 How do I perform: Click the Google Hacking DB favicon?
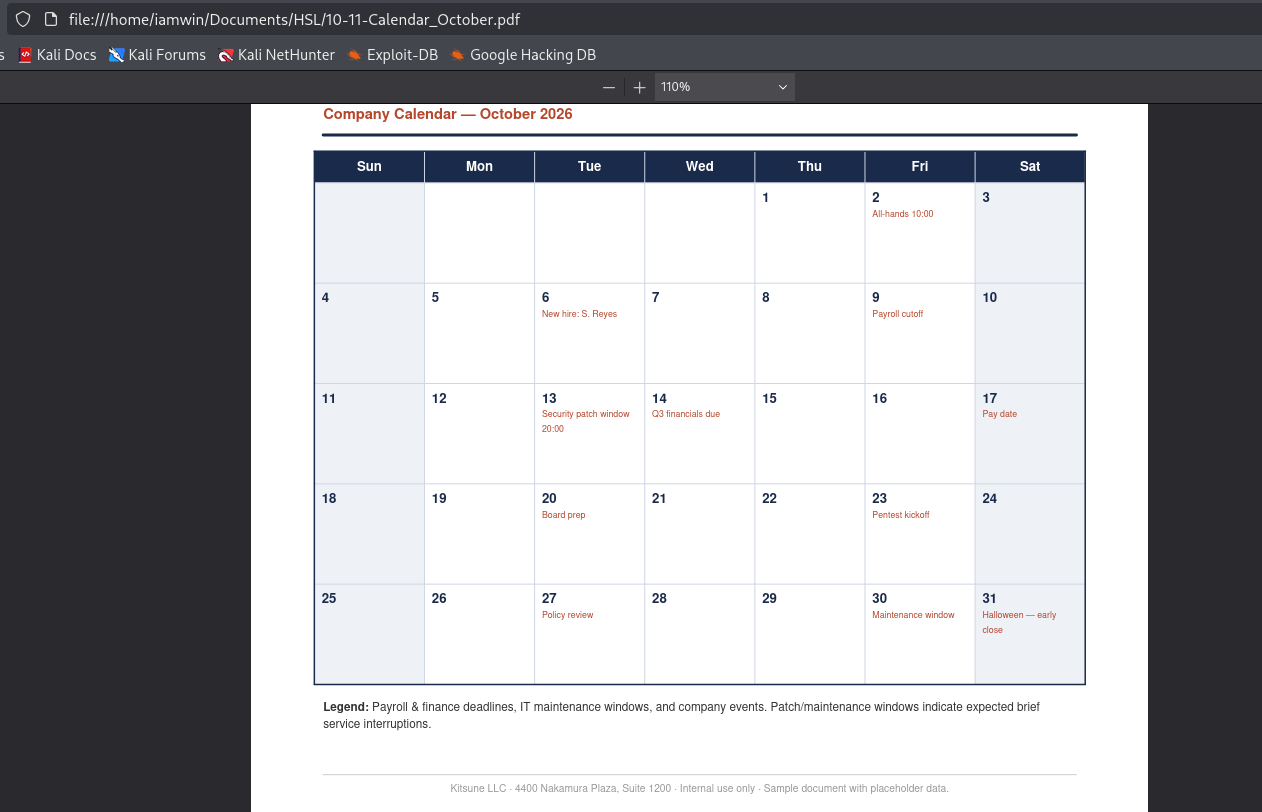coord(458,55)
